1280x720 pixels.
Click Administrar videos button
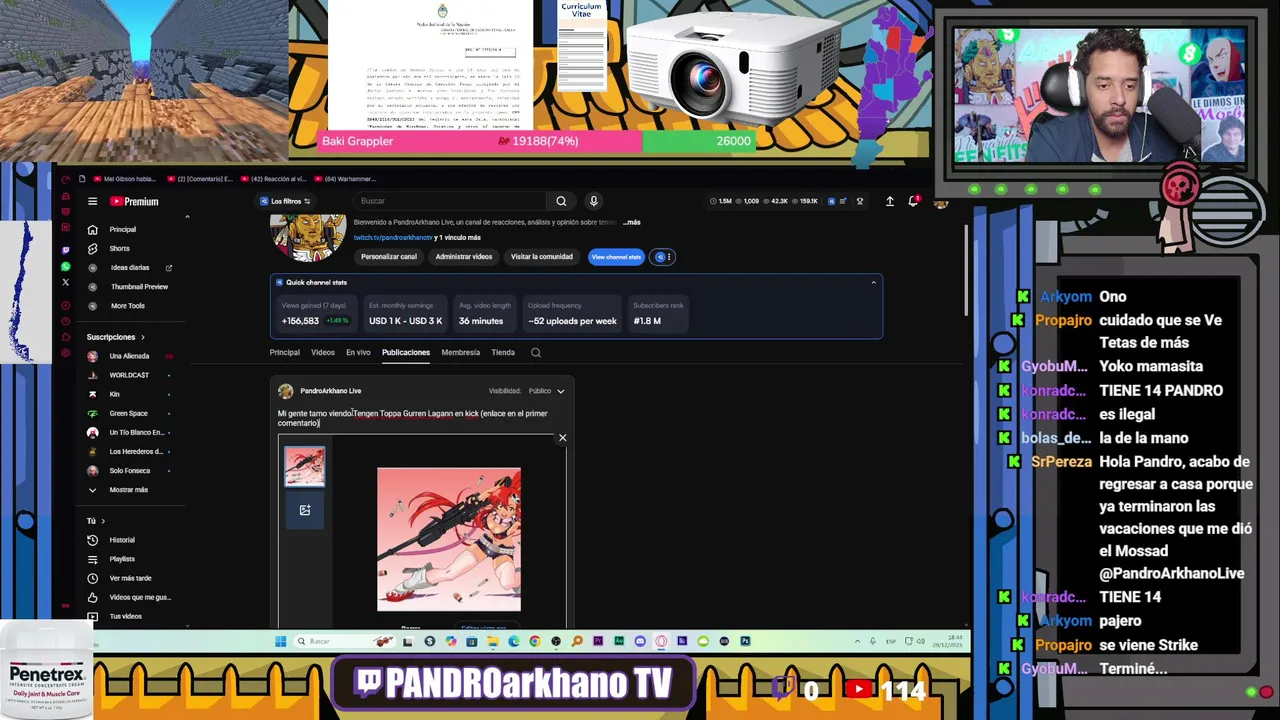[x=464, y=257]
